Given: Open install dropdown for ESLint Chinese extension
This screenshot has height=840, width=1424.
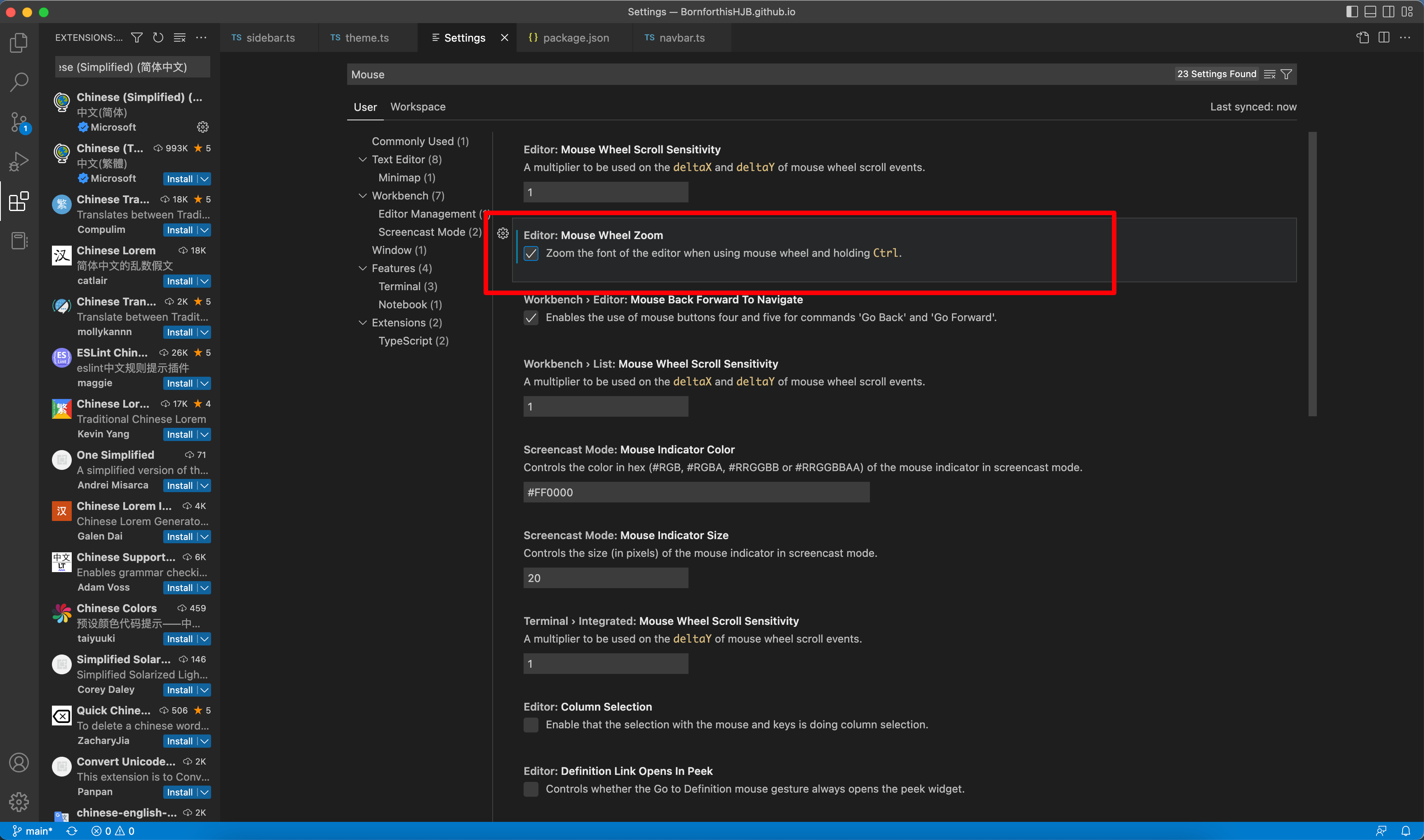Looking at the screenshot, I should (204, 383).
